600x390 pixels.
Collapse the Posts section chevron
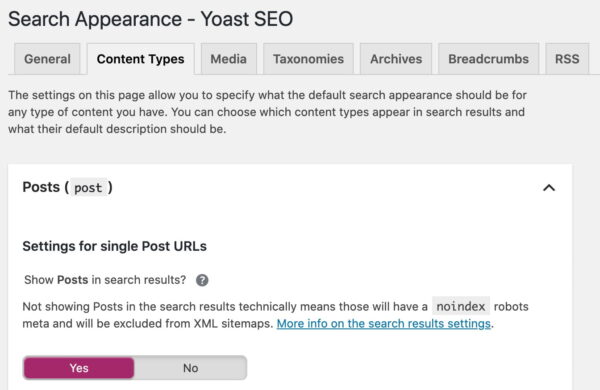549,188
